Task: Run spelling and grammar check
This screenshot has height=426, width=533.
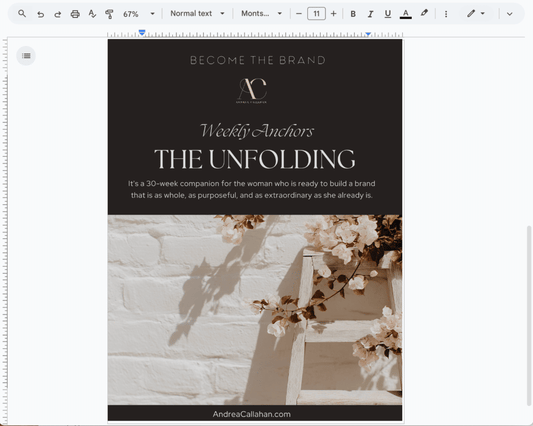Action: pos(92,14)
